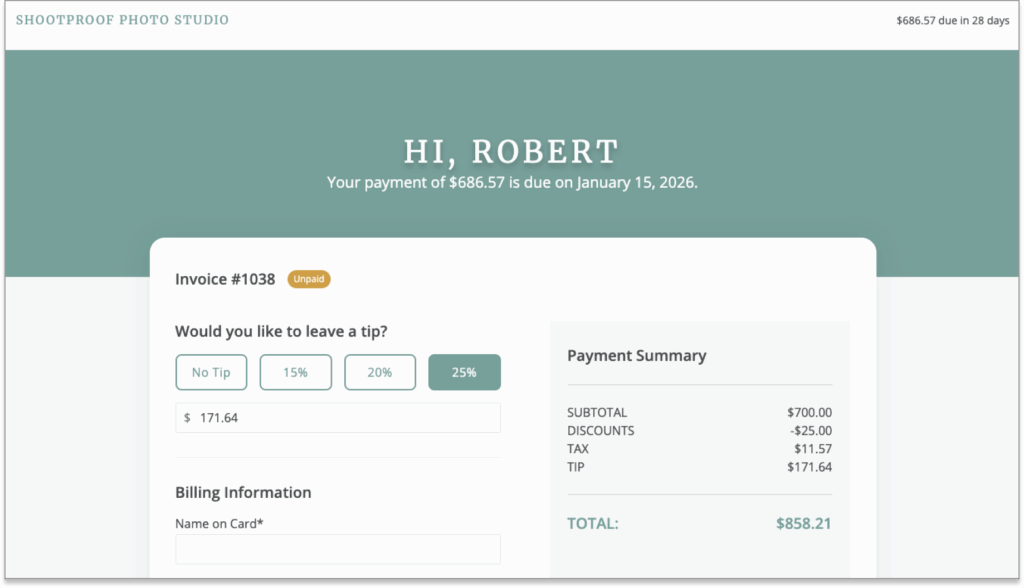The height and width of the screenshot is (588, 1024).
Task: Click the Billing Information section header
Action: tap(243, 492)
